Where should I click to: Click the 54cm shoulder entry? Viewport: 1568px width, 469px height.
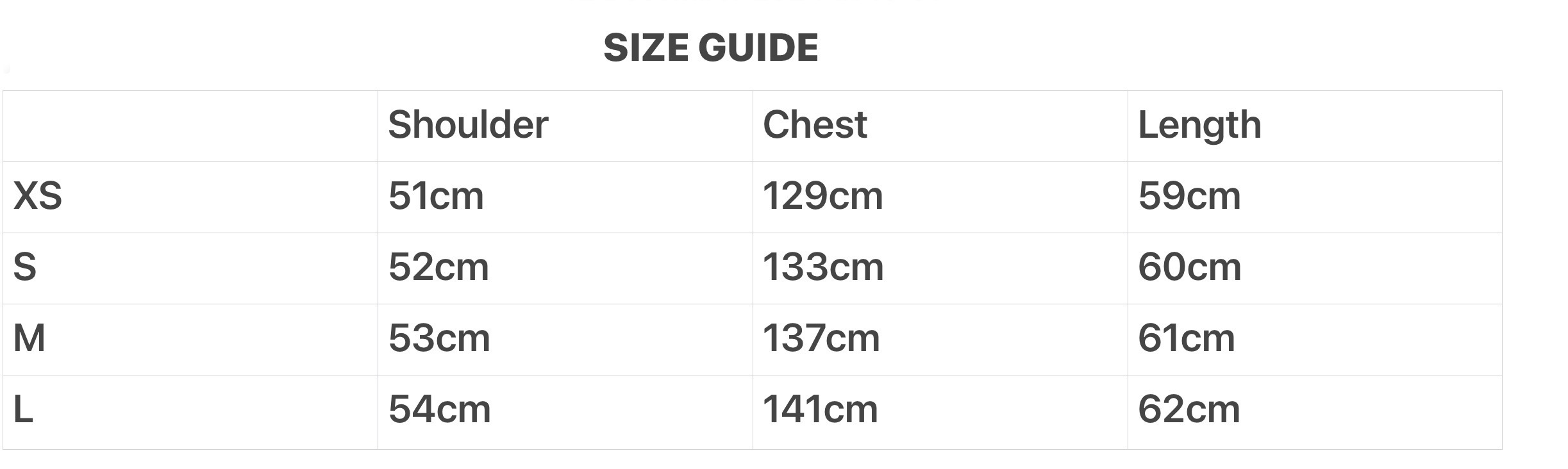coord(439,409)
